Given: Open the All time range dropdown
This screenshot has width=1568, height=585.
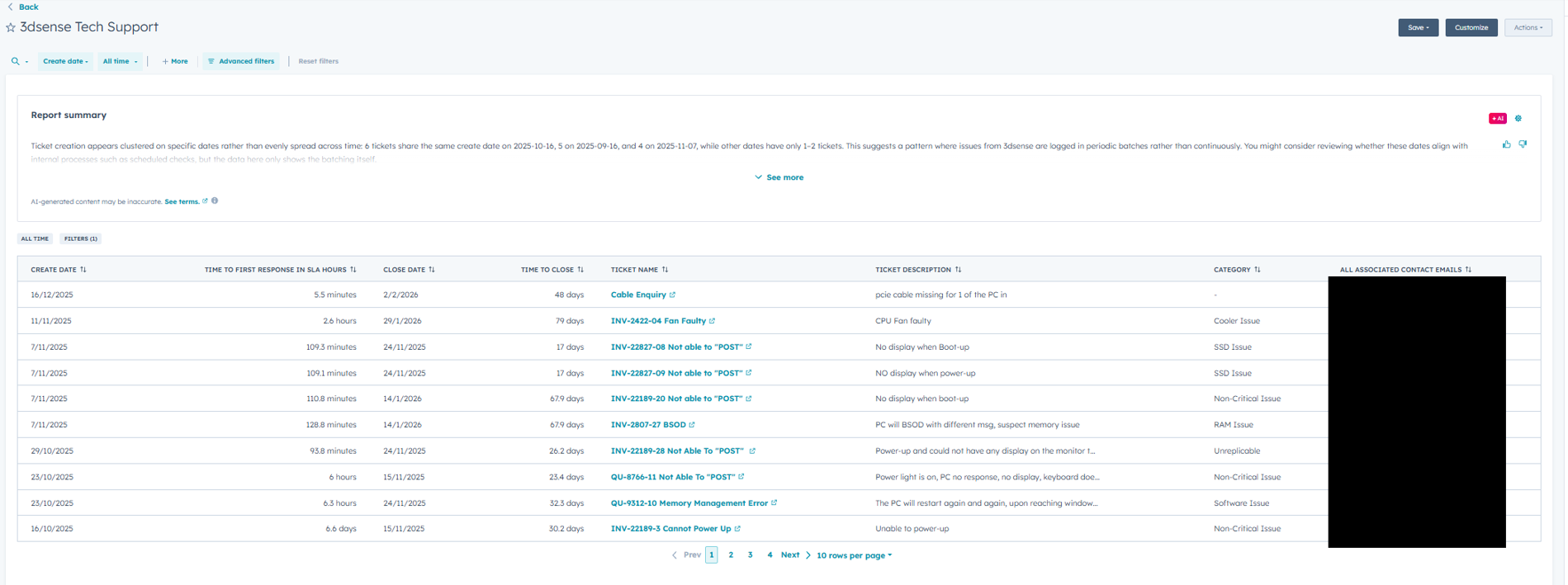Looking at the screenshot, I should click(120, 61).
